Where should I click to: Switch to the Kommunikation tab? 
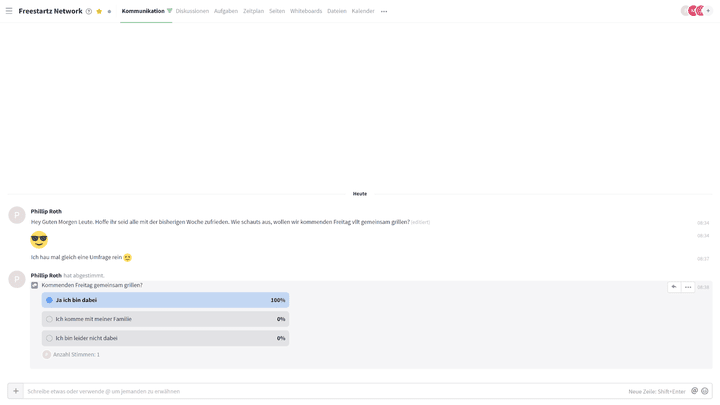click(143, 11)
